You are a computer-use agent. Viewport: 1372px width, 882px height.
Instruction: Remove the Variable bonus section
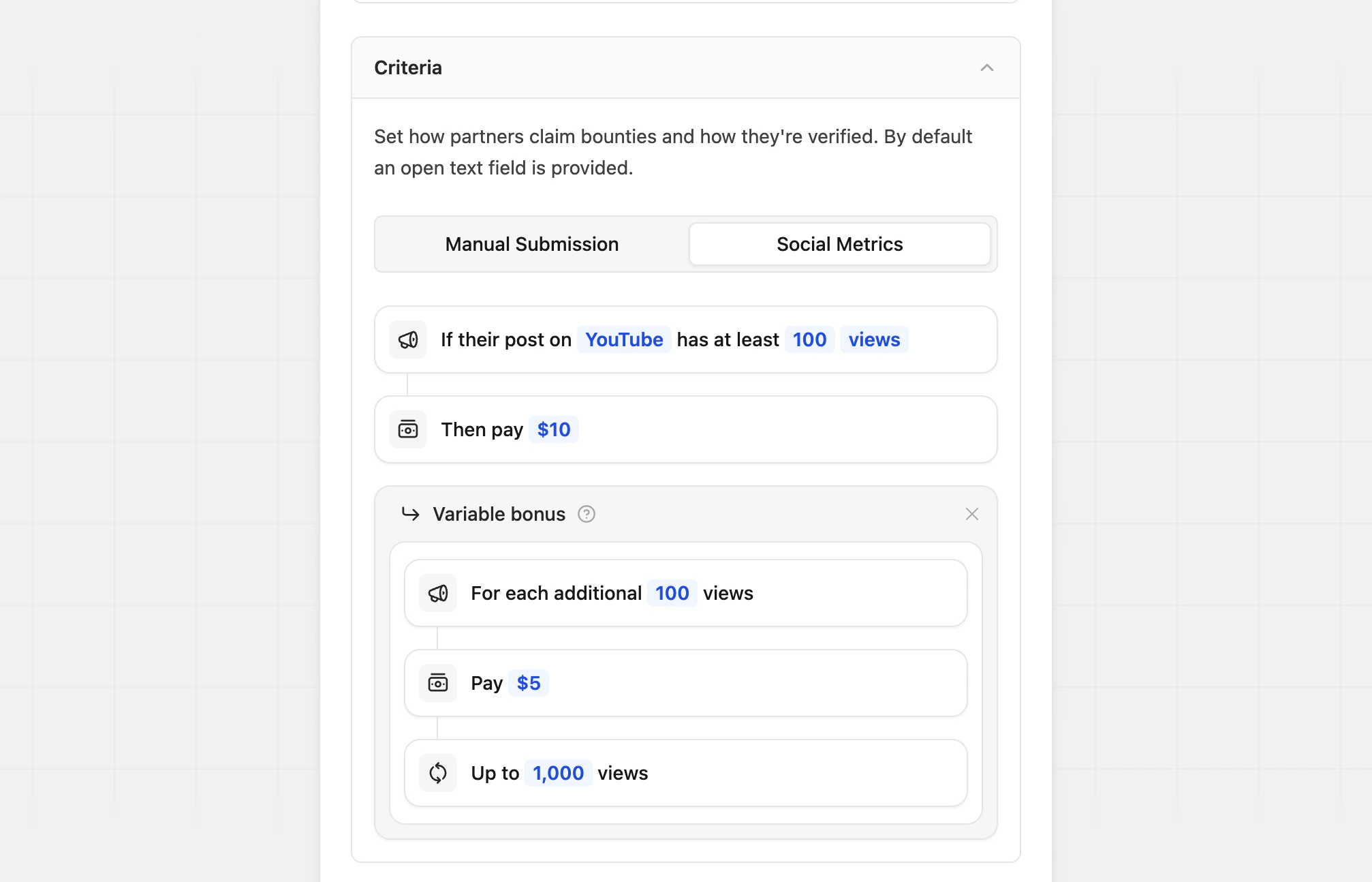(972, 514)
